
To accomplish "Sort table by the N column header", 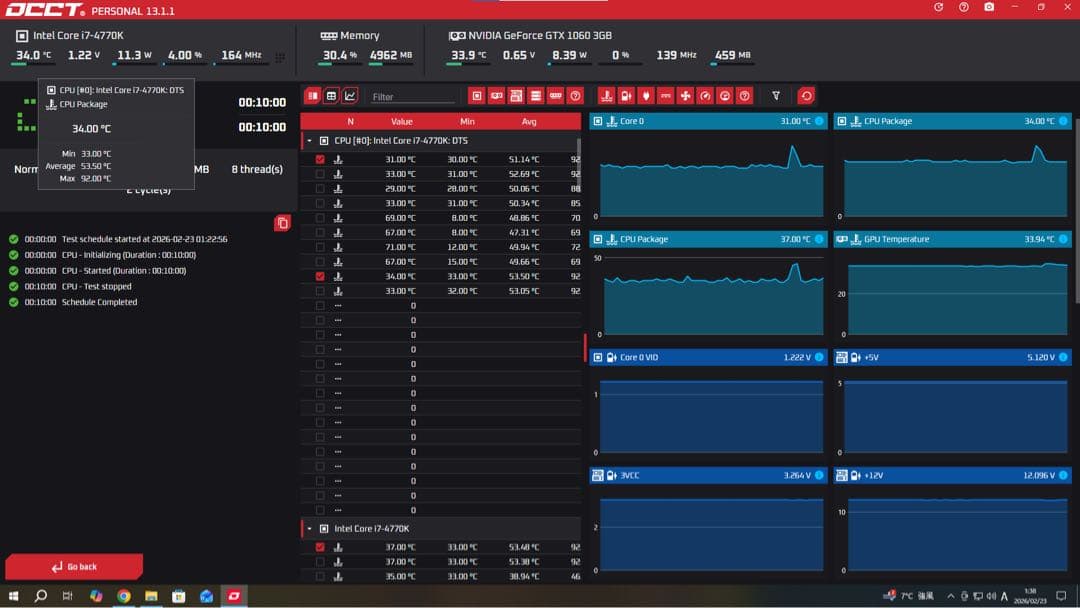I will coord(350,122).
